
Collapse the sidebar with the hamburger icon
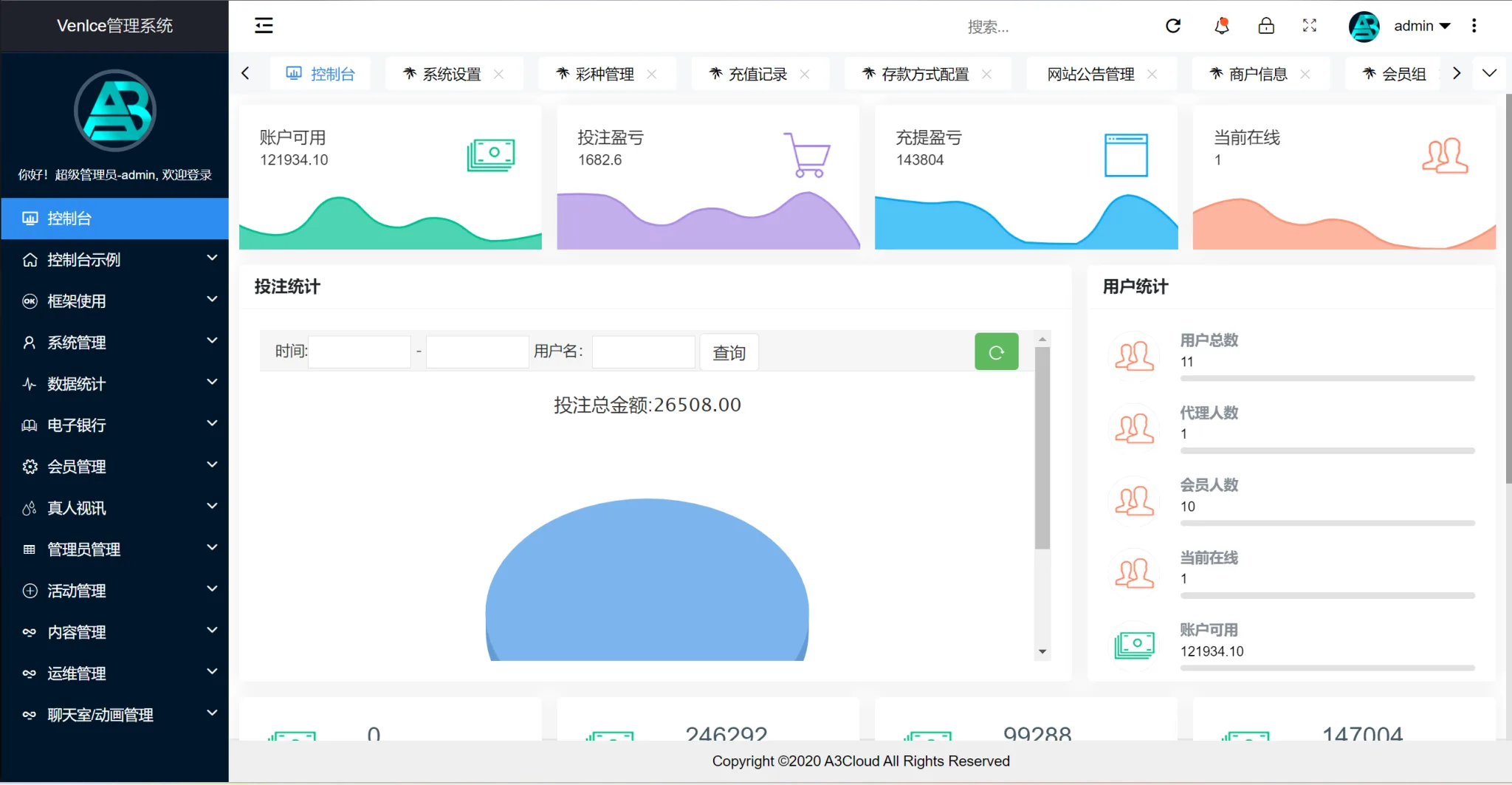pos(264,26)
